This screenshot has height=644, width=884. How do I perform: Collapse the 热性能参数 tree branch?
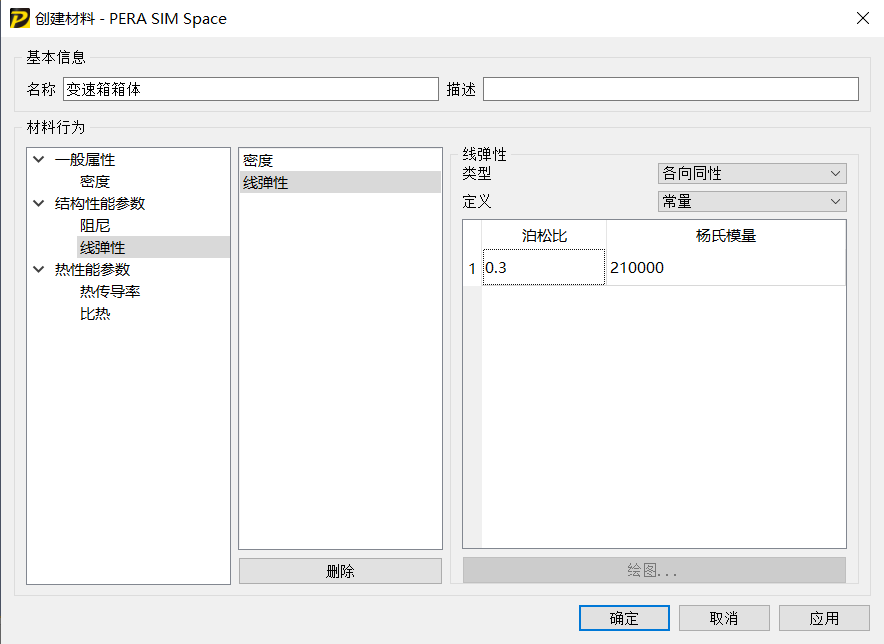[x=38, y=269]
